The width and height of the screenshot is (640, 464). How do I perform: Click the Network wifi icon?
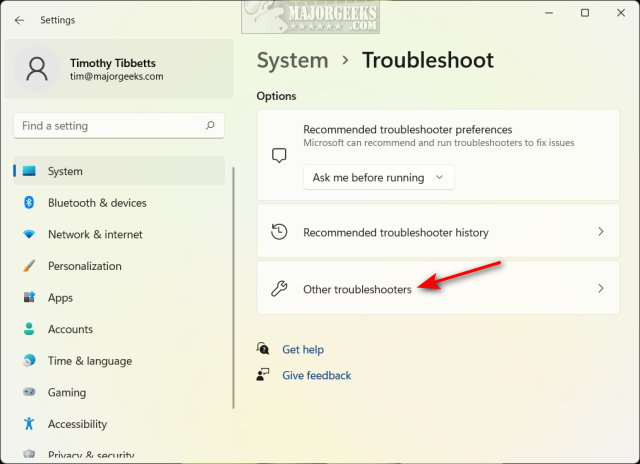tap(29, 234)
